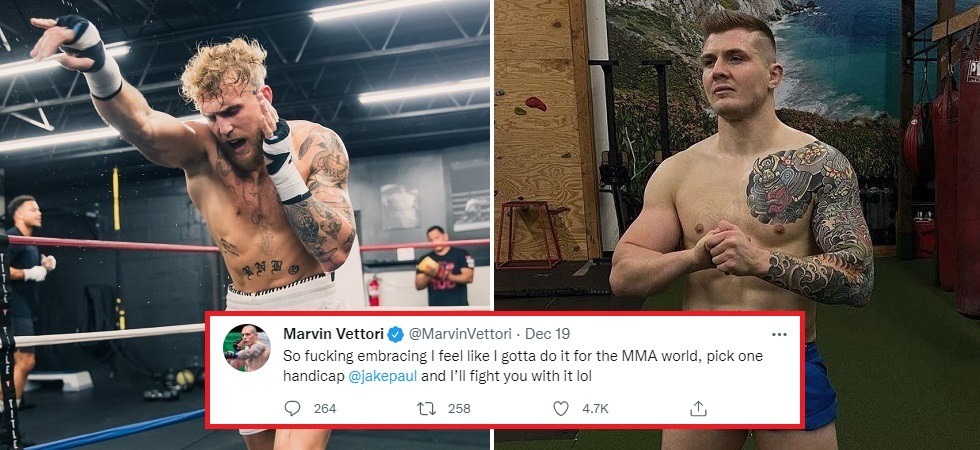This screenshot has width=980, height=450.
Task: Click the 264 replies count
Action: (x=325, y=408)
